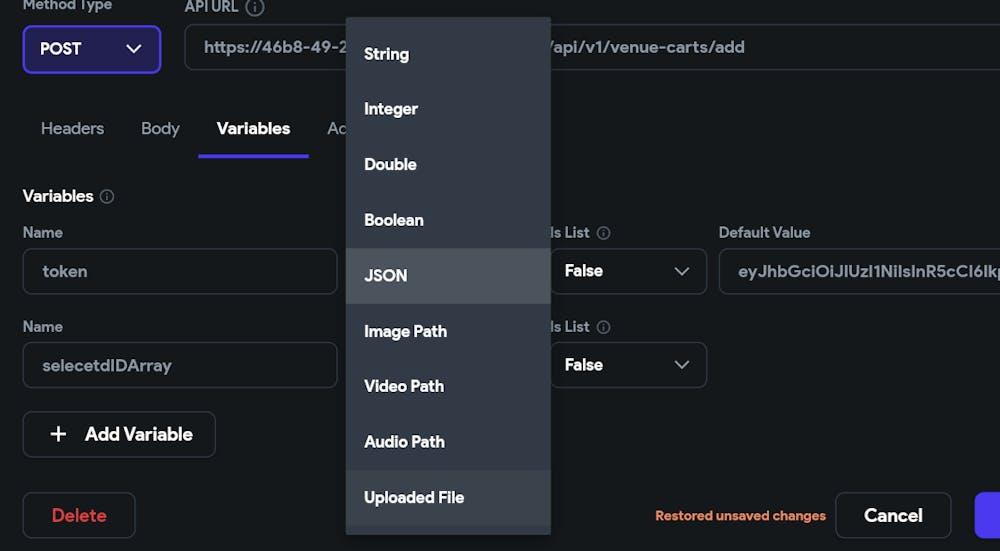This screenshot has width=1000, height=551.
Task: Click the plus icon on Add Variable
Action: tap(58, 434)
